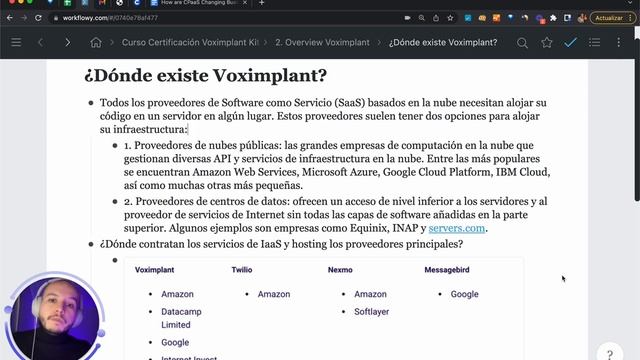640x360 pixels.
Task: Click Datacamp Limited in Voximplant column
Action: (x=181, y=318)
